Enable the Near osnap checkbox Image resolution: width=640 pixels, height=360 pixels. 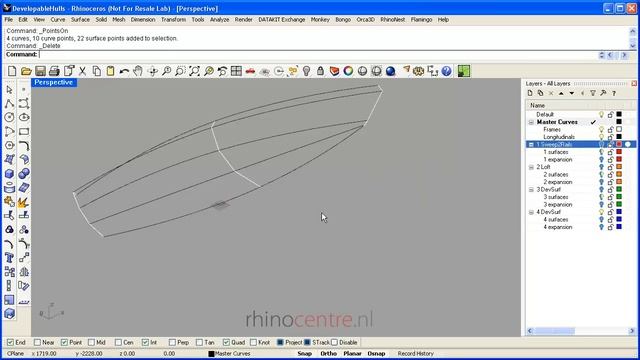click(37, 342)
